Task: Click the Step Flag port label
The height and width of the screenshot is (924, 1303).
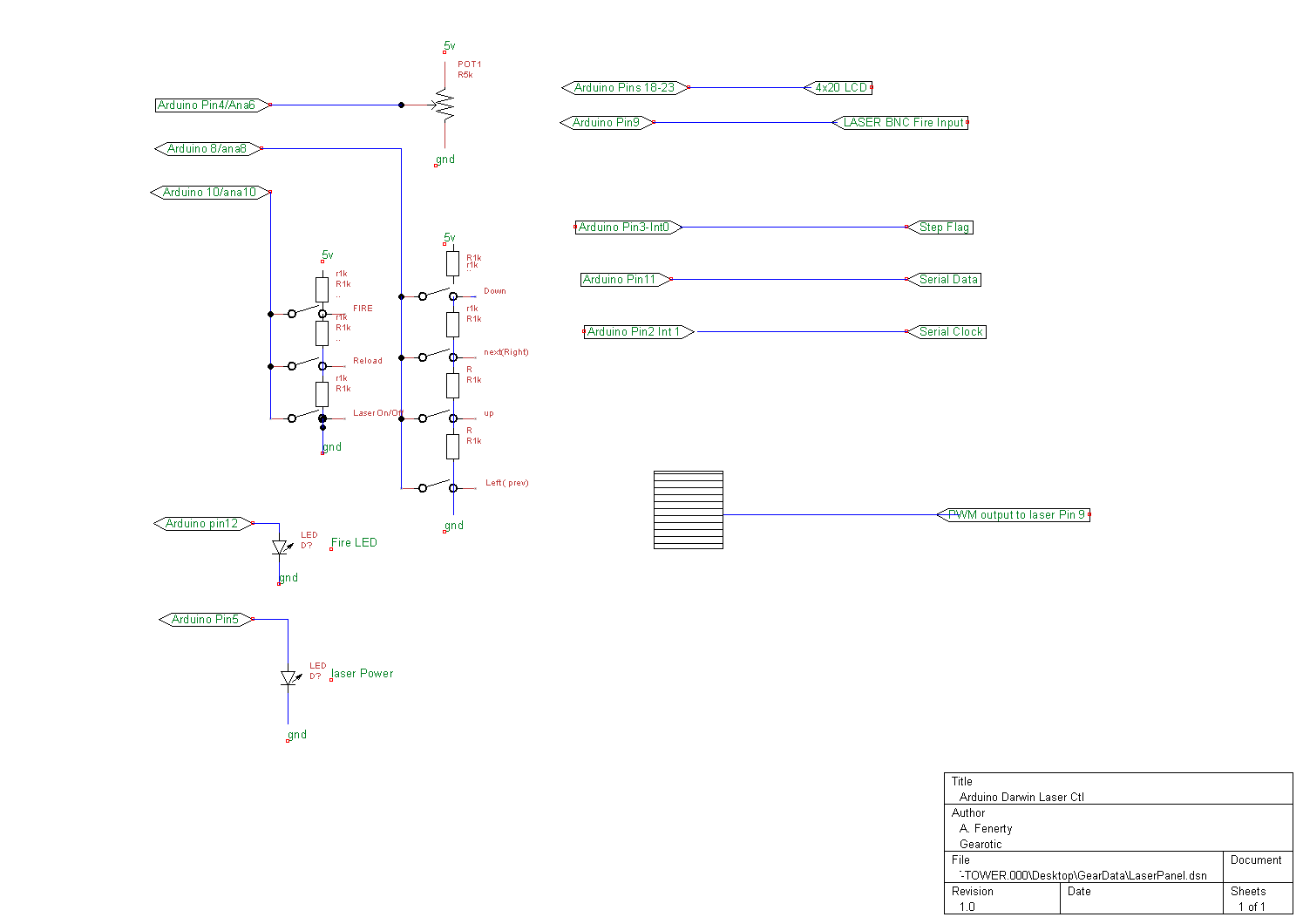Action: pos(942,228)
